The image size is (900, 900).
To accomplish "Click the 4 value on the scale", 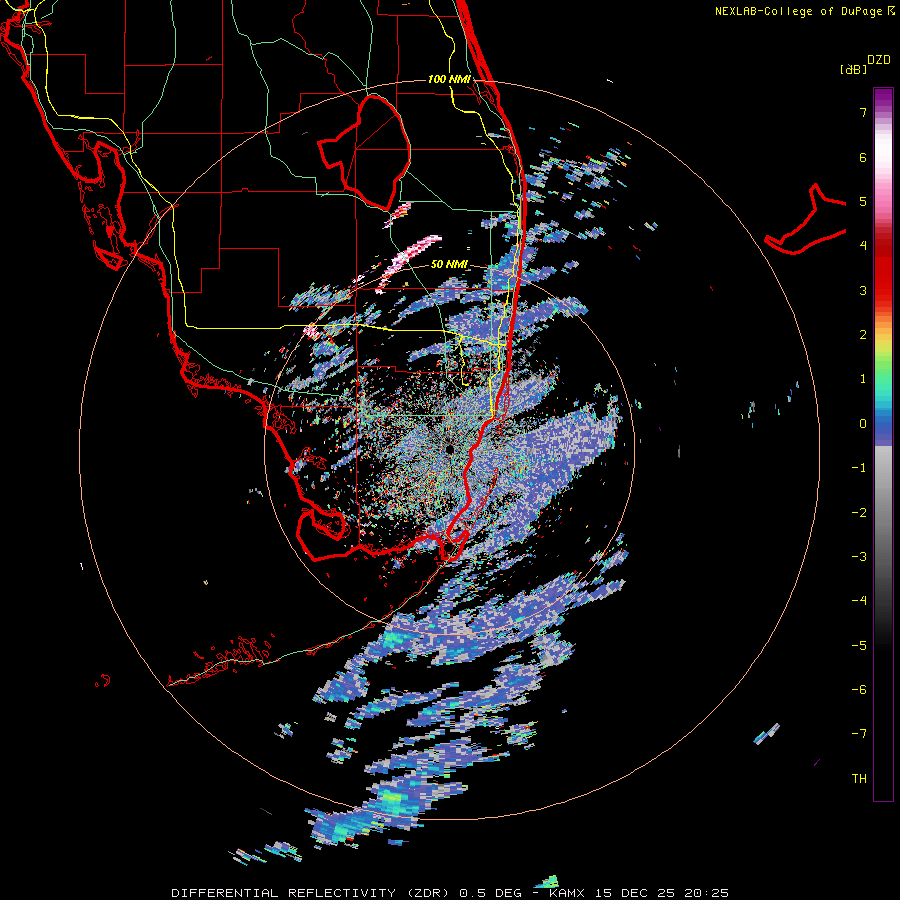I will click(x=863, y=246).
